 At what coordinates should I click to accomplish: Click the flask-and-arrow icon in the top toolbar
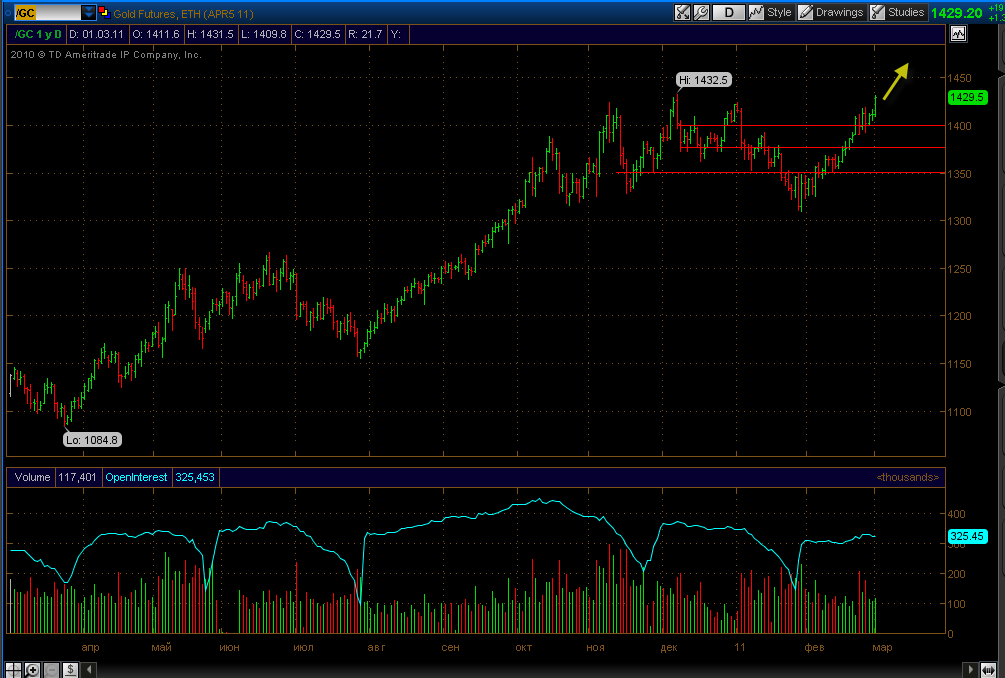[683, 12]
